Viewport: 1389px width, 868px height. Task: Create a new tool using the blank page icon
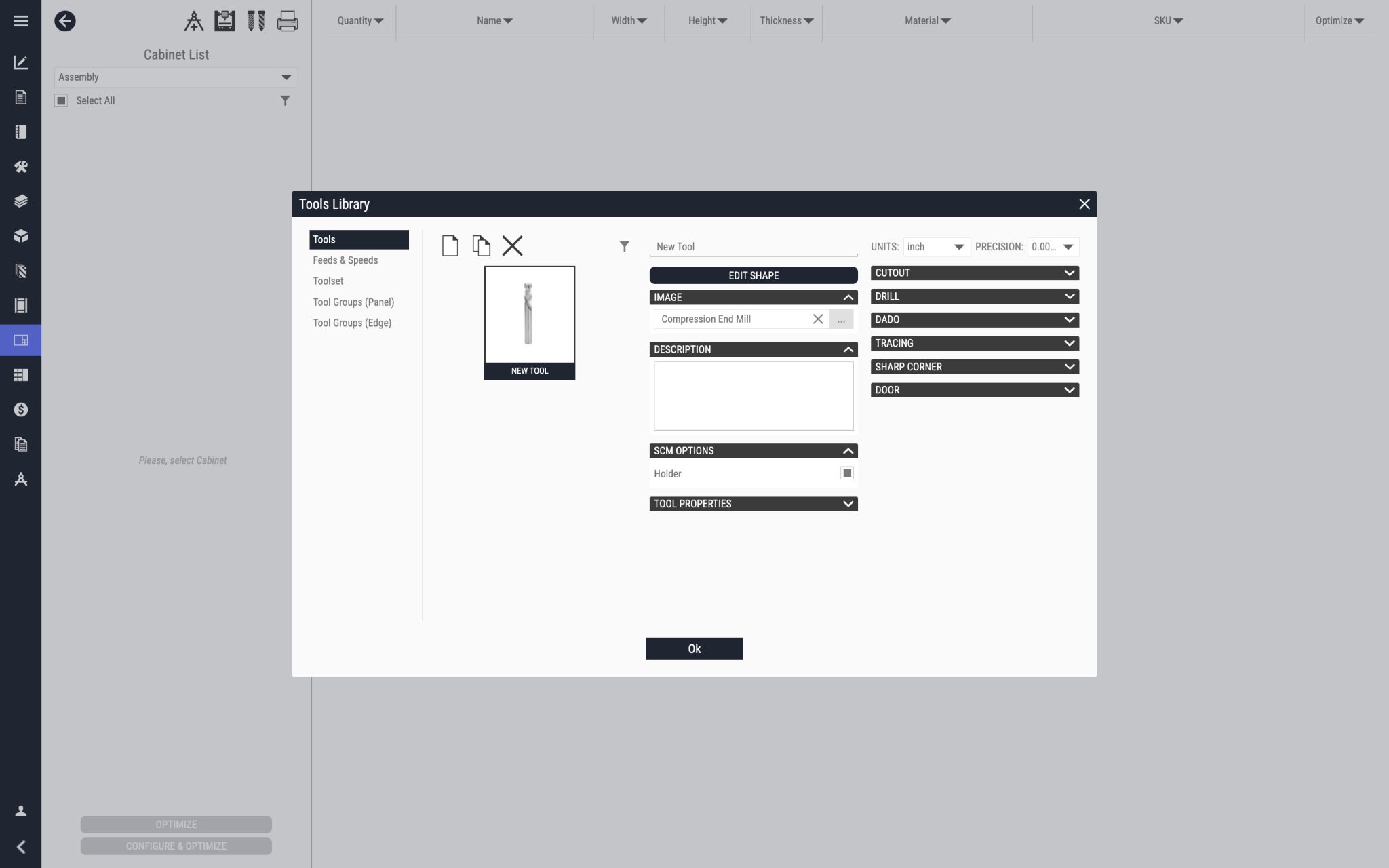(x=450, y=245)
